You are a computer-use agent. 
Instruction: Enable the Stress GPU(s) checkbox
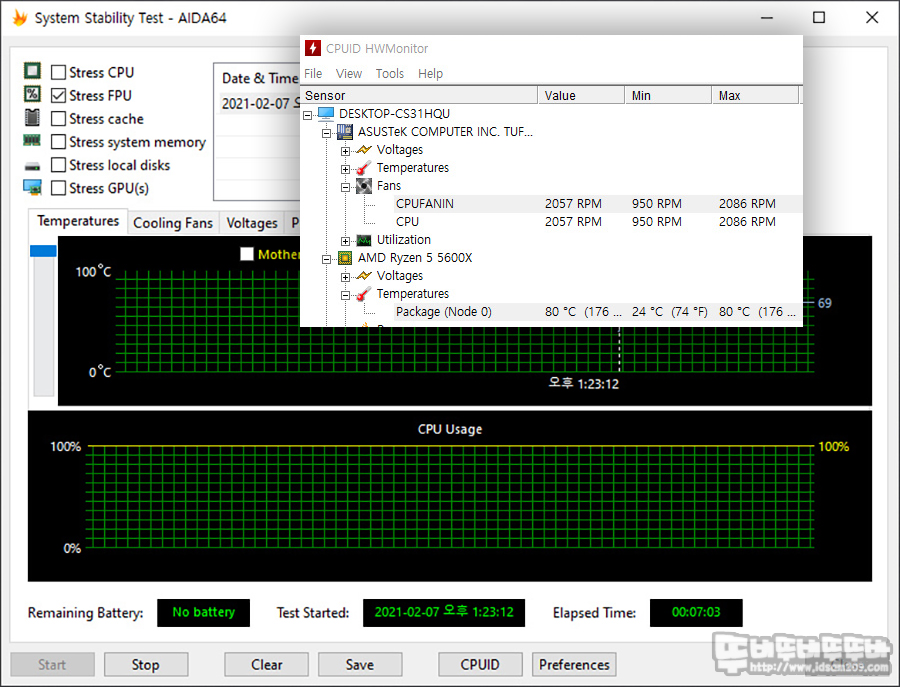click(58, 188)
